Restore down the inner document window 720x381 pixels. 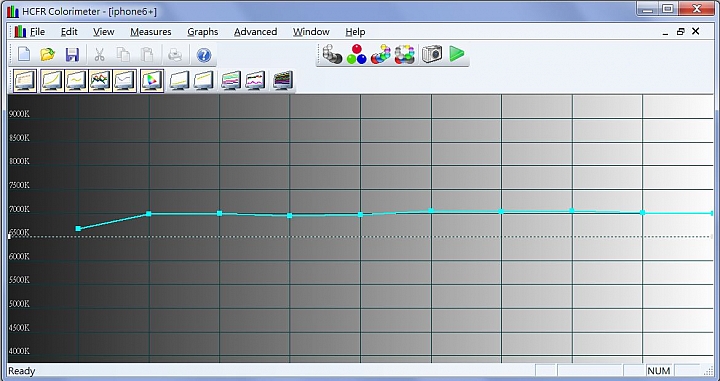pyautogui.click(x=681, y=32)
